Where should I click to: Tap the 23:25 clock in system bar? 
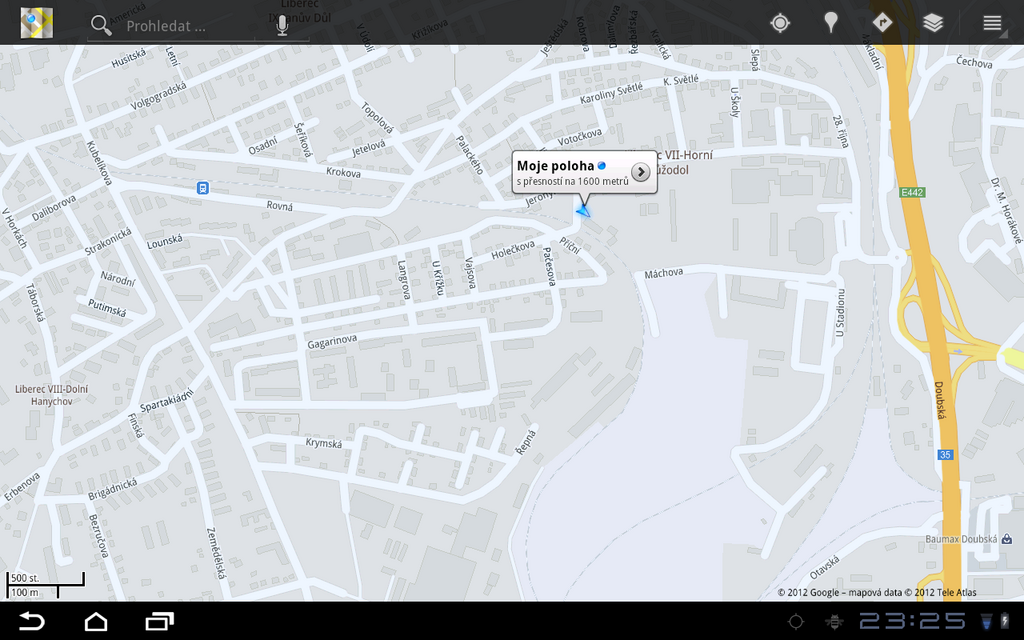click(x=911, y=622)
